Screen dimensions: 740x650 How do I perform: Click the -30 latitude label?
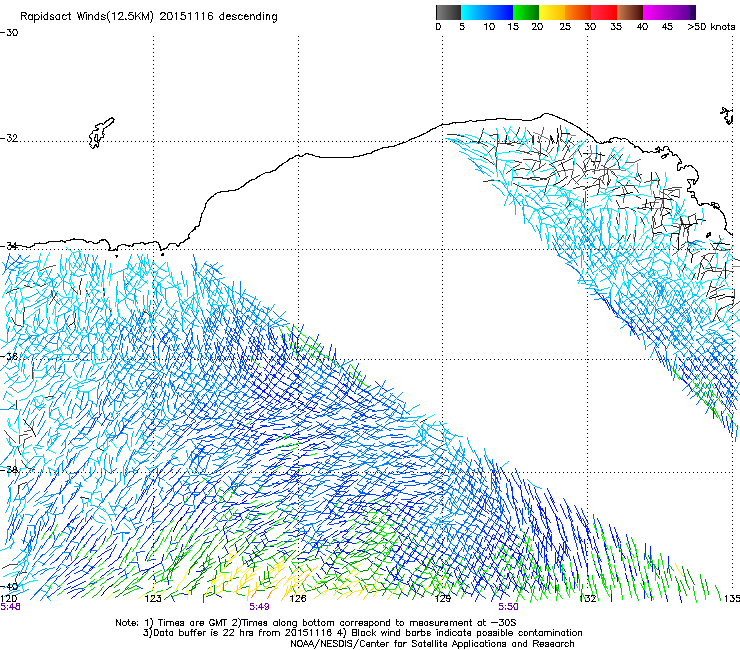9,33
